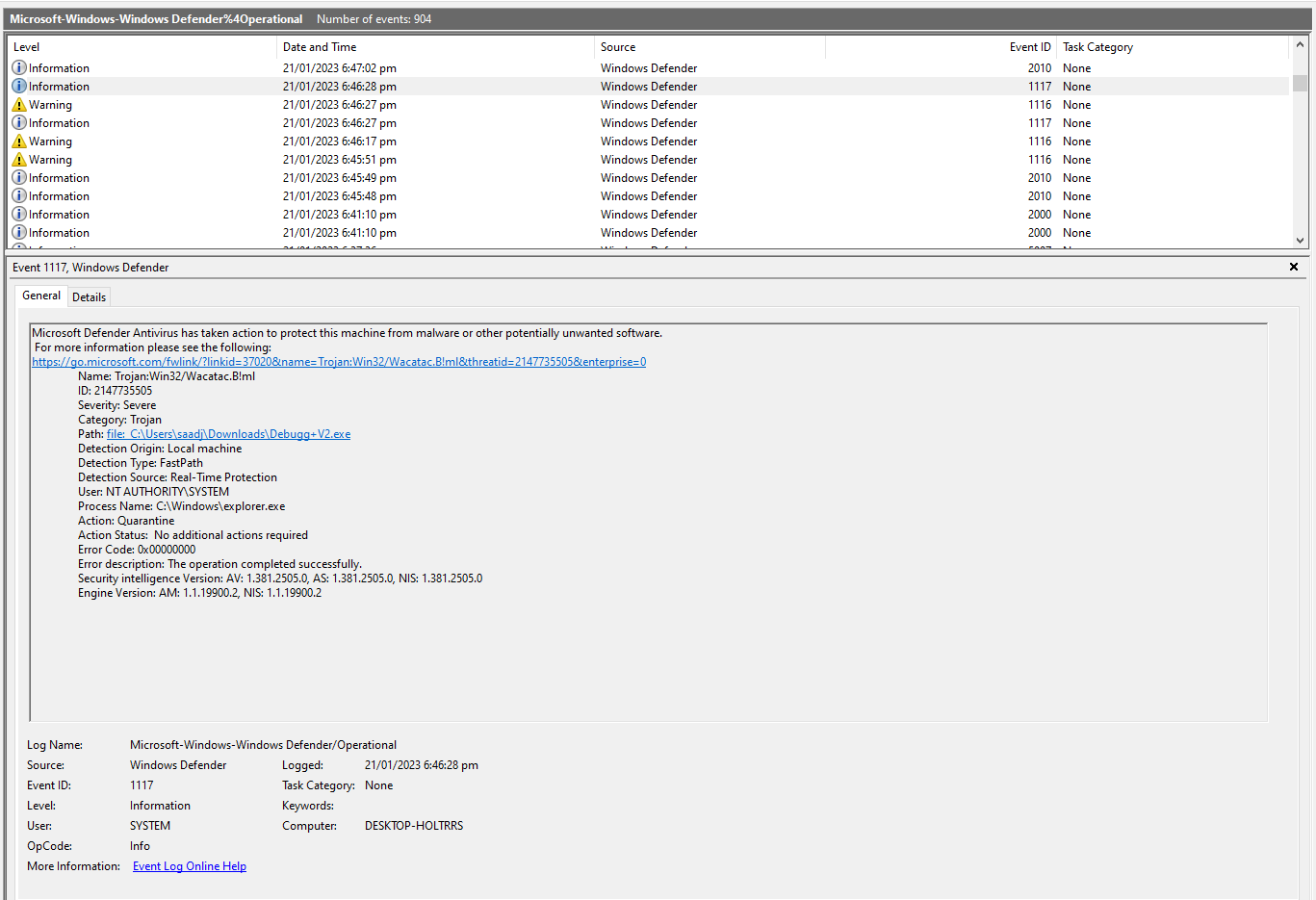Click 'Windows Defender' source in the 6:45:51 pm row
Screen dimensions: 1316x900
(x=649, y=160)
